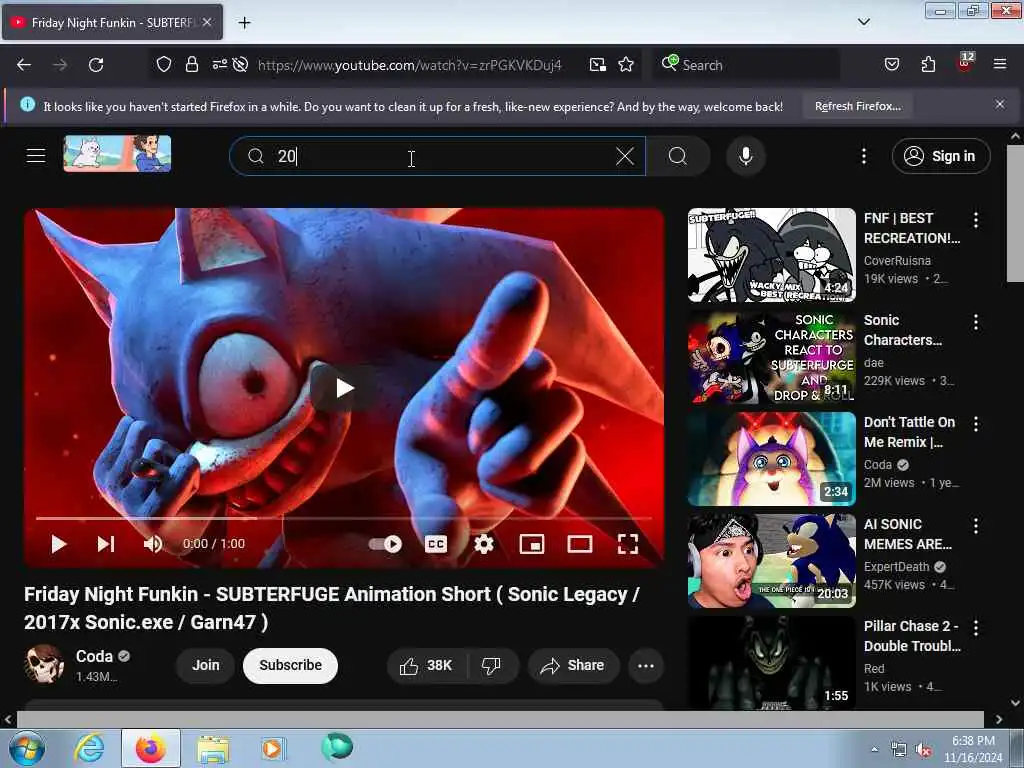The width and height of the screenshot is (1024, 768).
Task: Reload the page with the refresh icon
Action: tap(96, 65)
